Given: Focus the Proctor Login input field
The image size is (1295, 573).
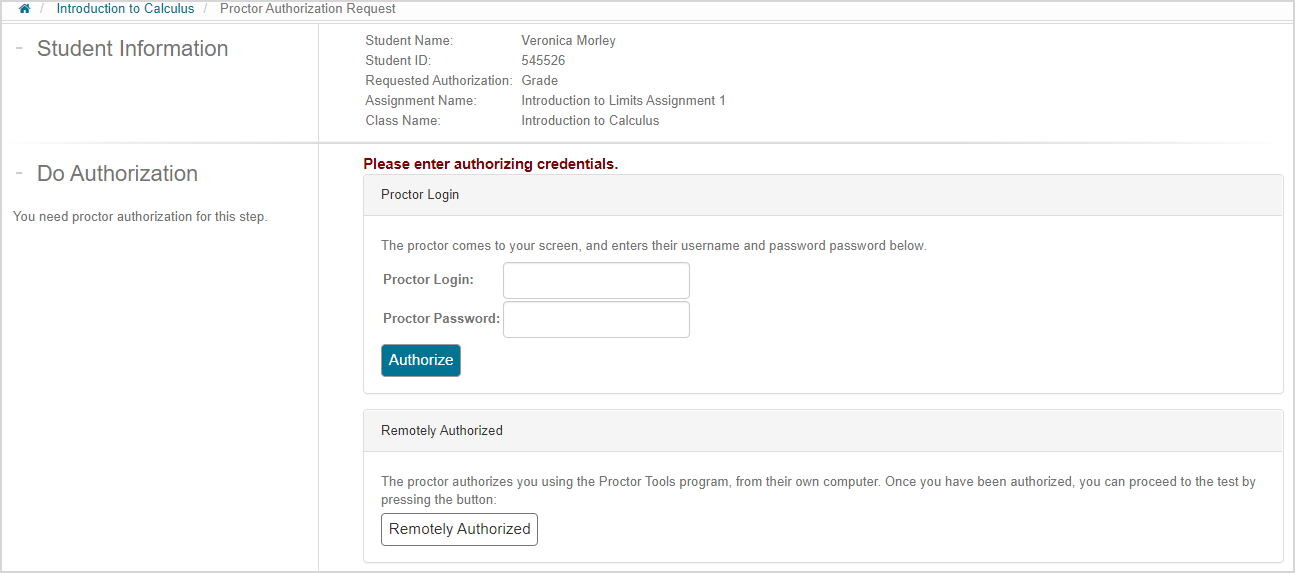Looking at the screenshot, I should [596, 280].
